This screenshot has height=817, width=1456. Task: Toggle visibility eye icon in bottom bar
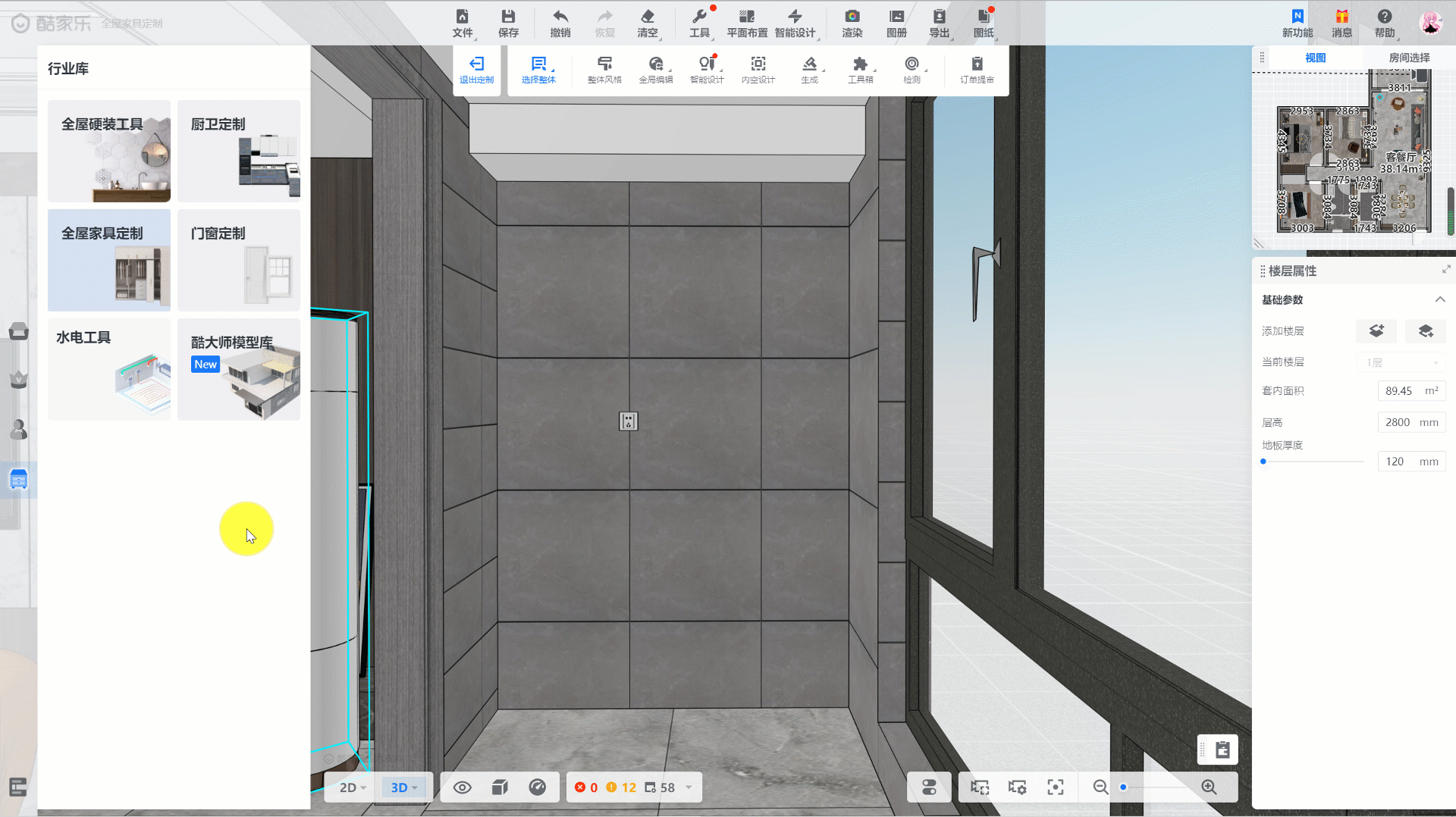click(x=462, y=787)
